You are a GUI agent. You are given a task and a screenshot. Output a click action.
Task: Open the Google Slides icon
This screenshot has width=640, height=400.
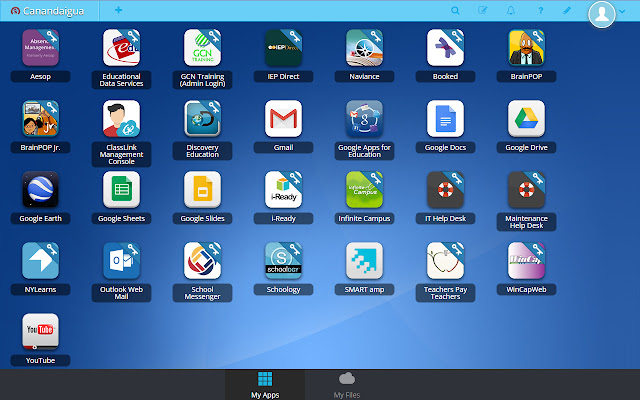tap(202, 189)
